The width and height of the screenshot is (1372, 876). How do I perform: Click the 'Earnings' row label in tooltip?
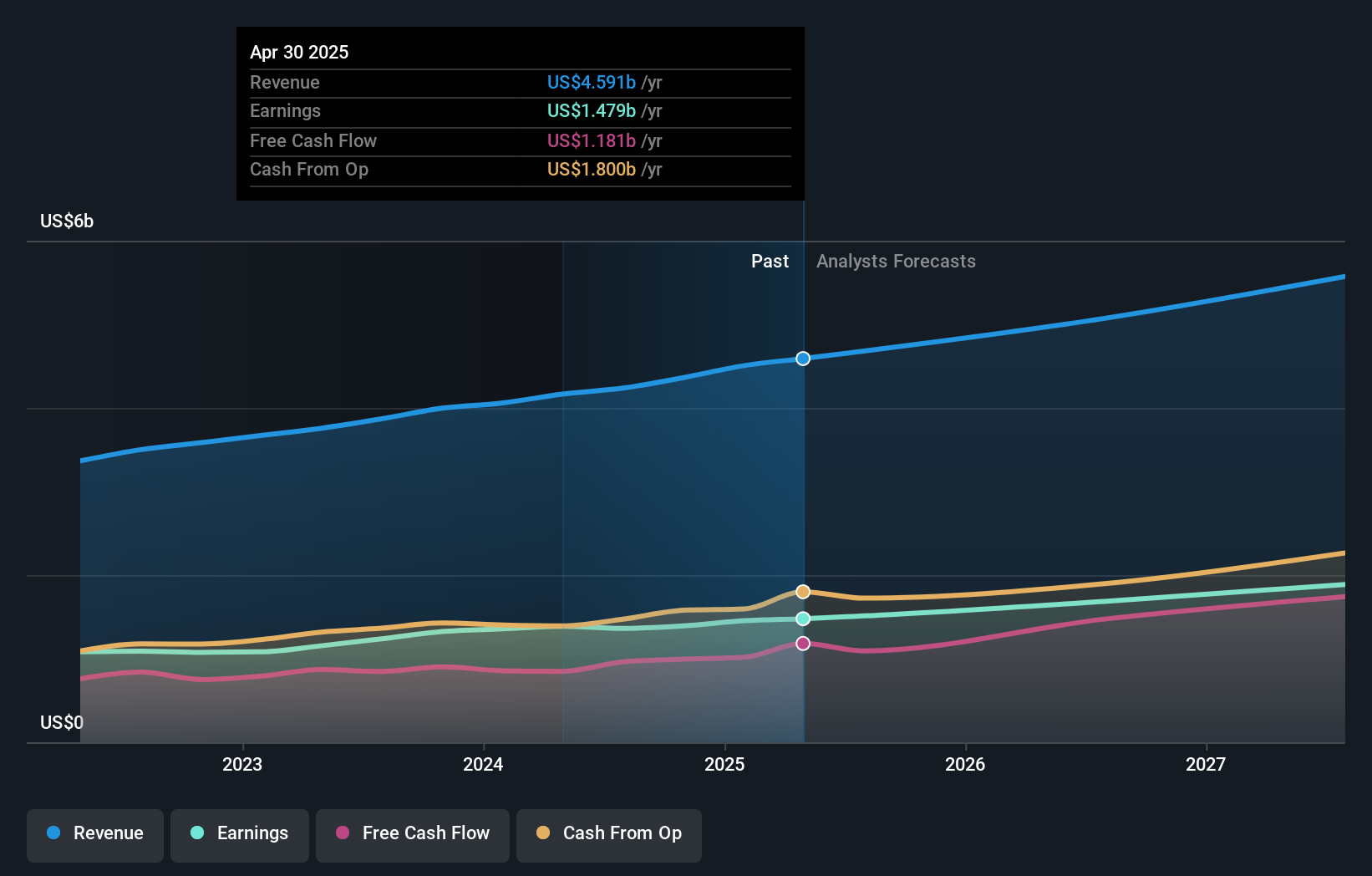point(286,110)
